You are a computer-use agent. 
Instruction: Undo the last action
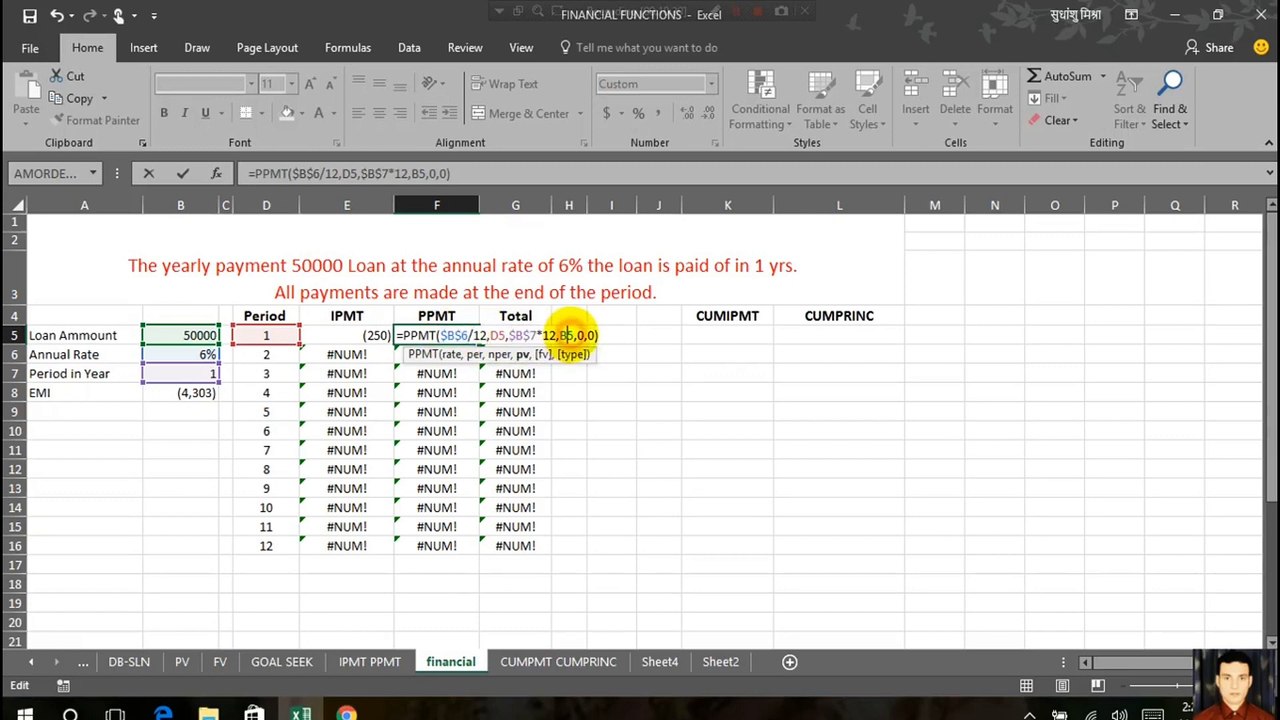tap(57, 15)
